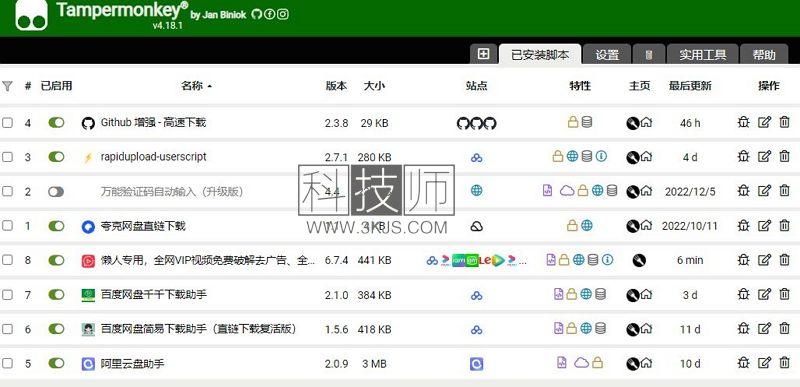Delete the Github 增强 script via trash icon
The height and width of the screenshot is (387, 800).
click(784, 122)
